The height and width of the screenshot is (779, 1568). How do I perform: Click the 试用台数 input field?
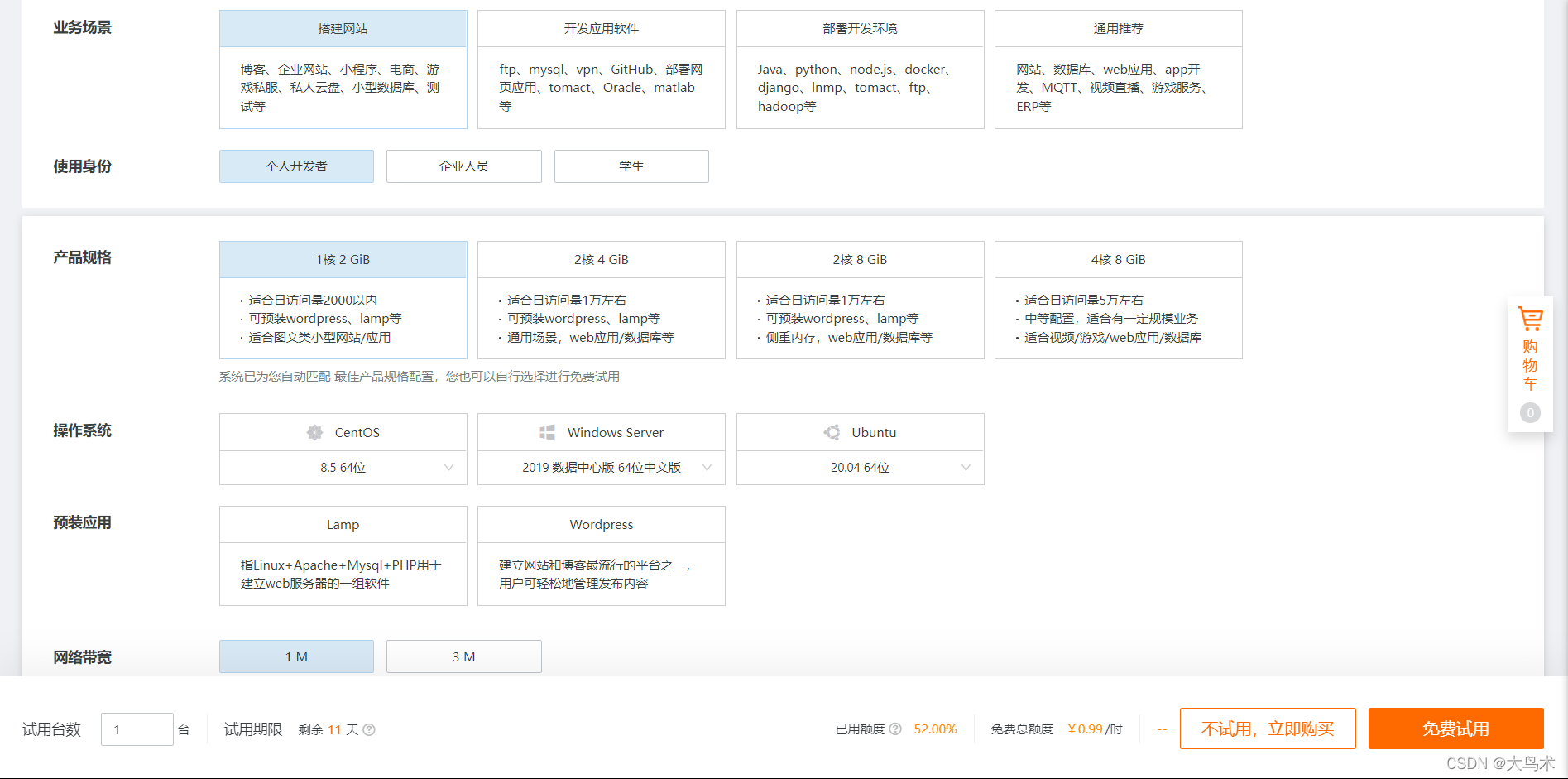137,729
